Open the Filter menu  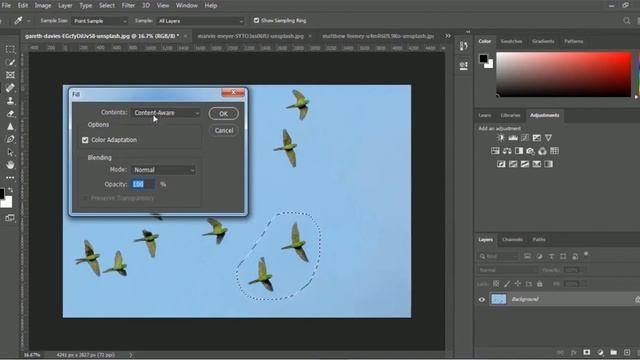[128, 5]
